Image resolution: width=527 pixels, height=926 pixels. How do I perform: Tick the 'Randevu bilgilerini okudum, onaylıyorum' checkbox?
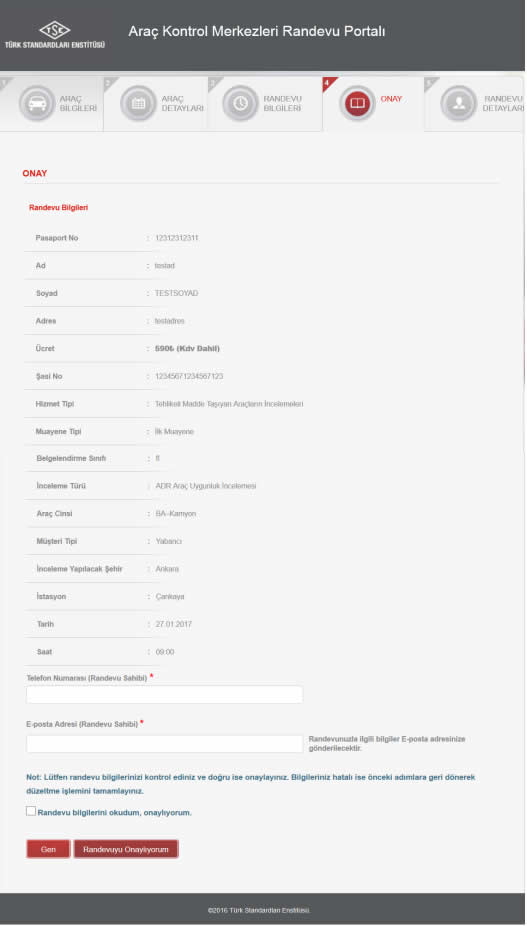click(31, 811)
